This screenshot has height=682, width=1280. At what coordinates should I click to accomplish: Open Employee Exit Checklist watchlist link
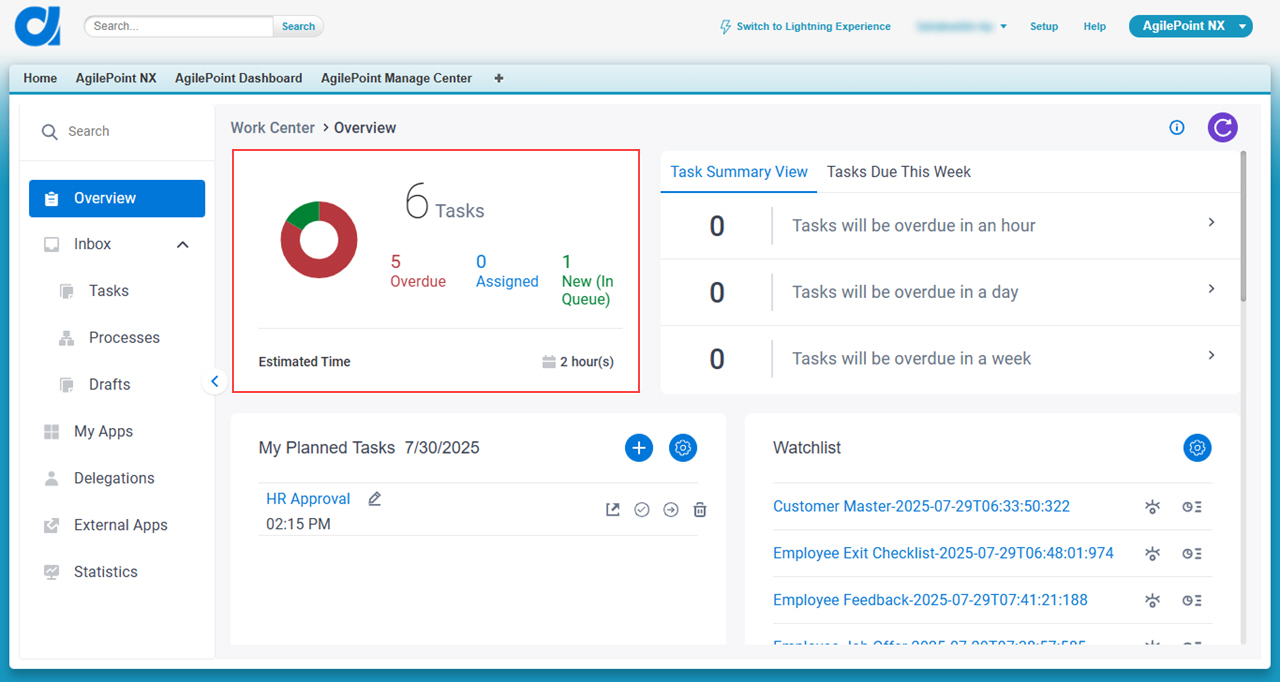(x=943, y=554)
